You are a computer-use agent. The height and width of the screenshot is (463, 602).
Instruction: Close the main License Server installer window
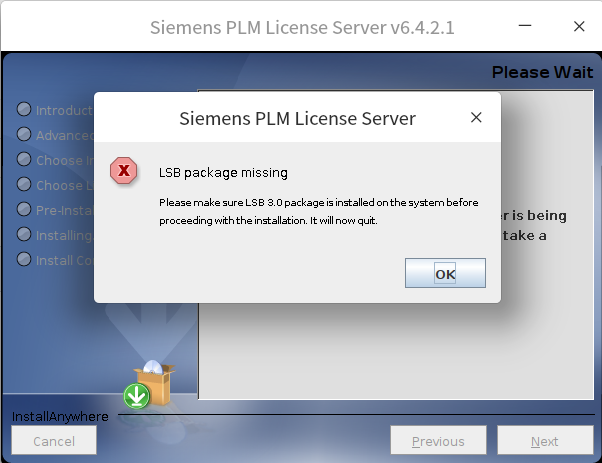[578, 27]
